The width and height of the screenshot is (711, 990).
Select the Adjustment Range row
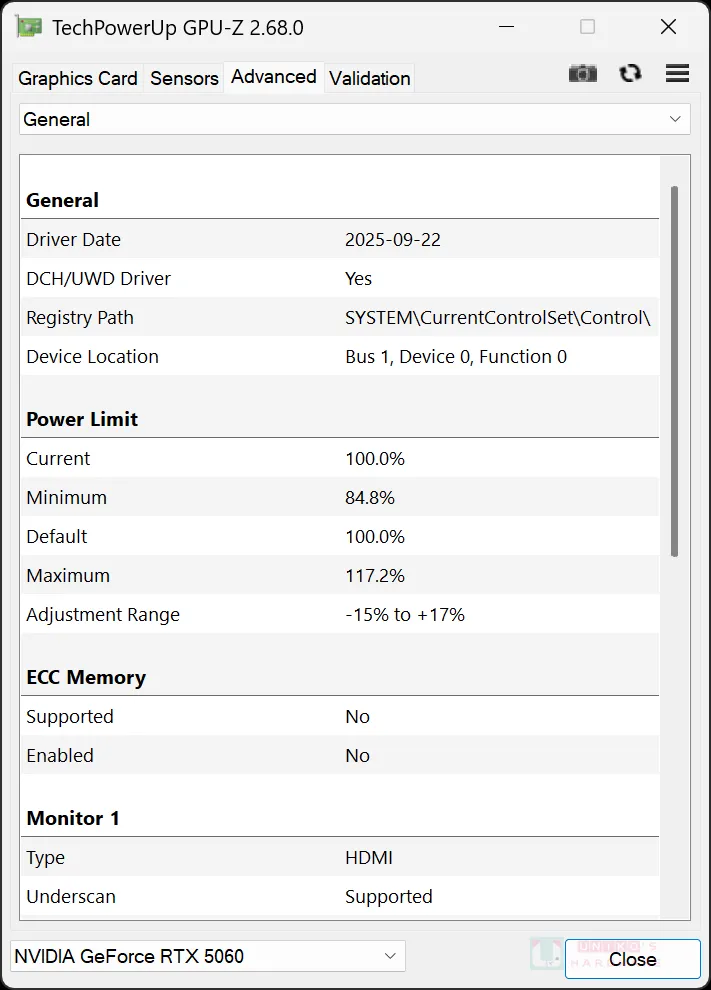click(340, 615)
